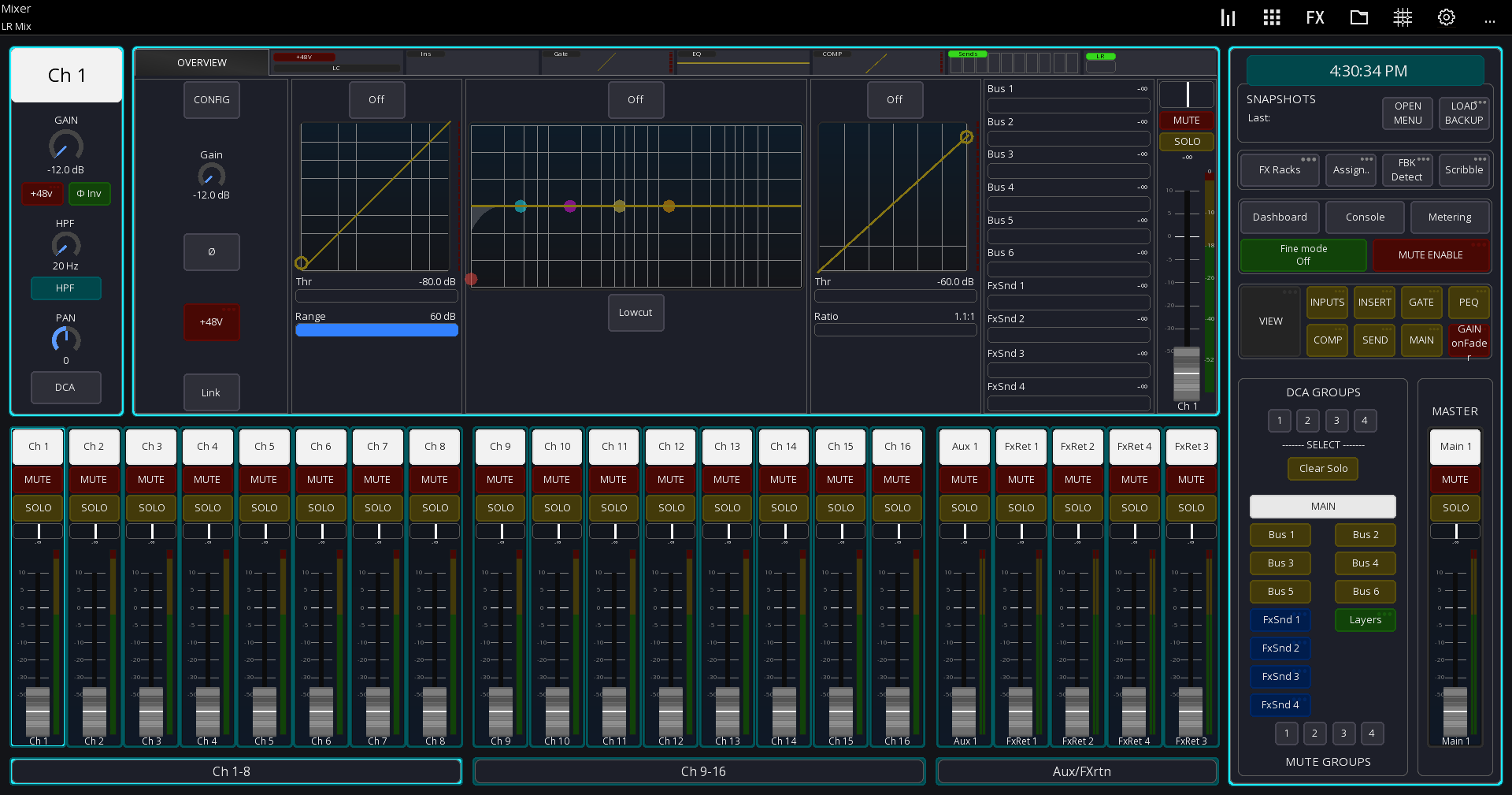Screen dimensions: 1512x795
Task: Open the FX Racks panel
Action: tap(1280, 170)
